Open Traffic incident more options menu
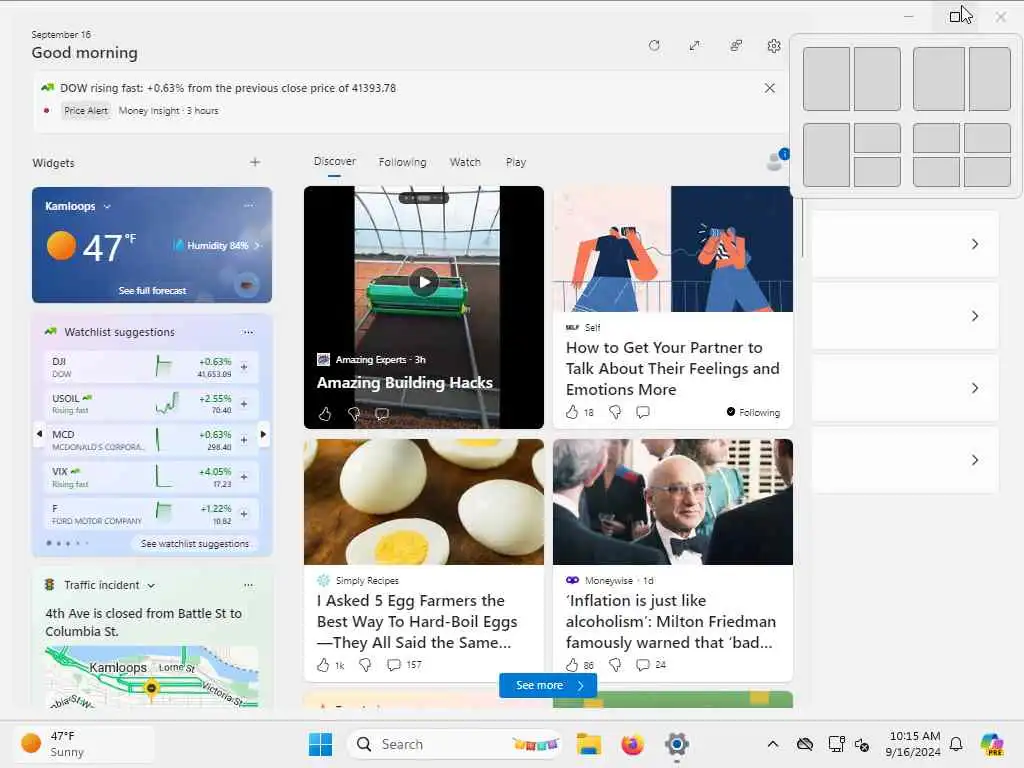The height and width of the screenshot is (768, 1024). point(248,585)
